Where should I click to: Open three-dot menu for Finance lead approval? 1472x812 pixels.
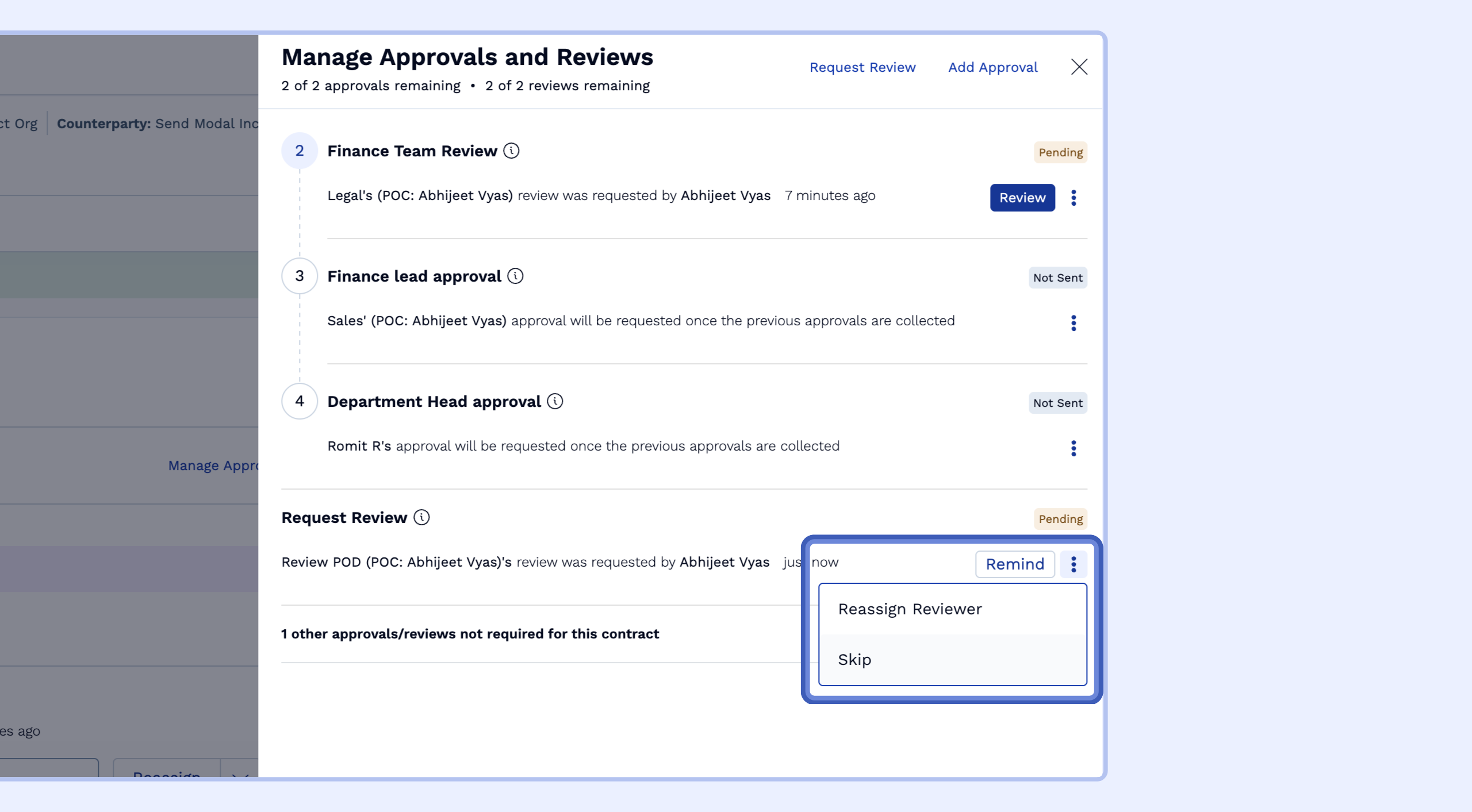1073,323
